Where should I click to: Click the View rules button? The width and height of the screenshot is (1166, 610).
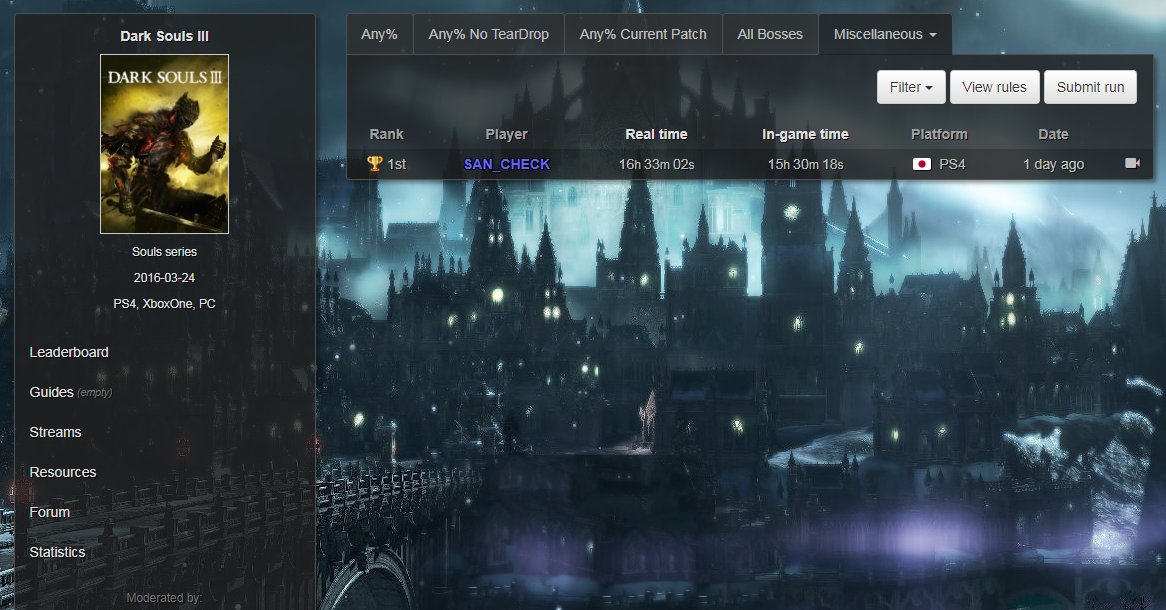(994, 87)
